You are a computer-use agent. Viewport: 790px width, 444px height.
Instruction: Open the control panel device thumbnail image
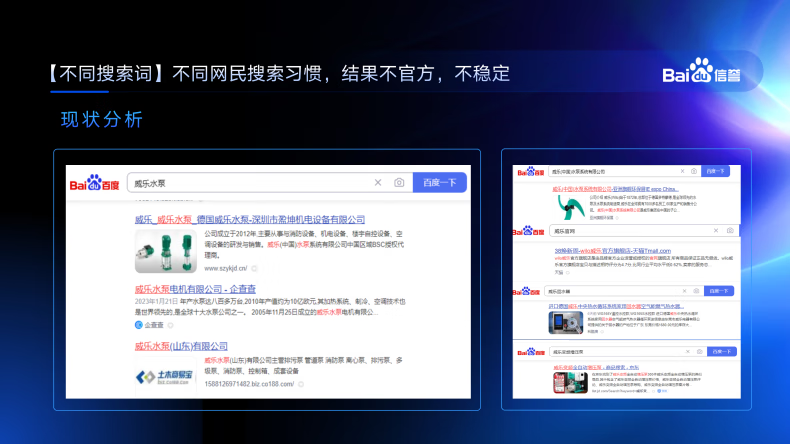pos(566,323)
